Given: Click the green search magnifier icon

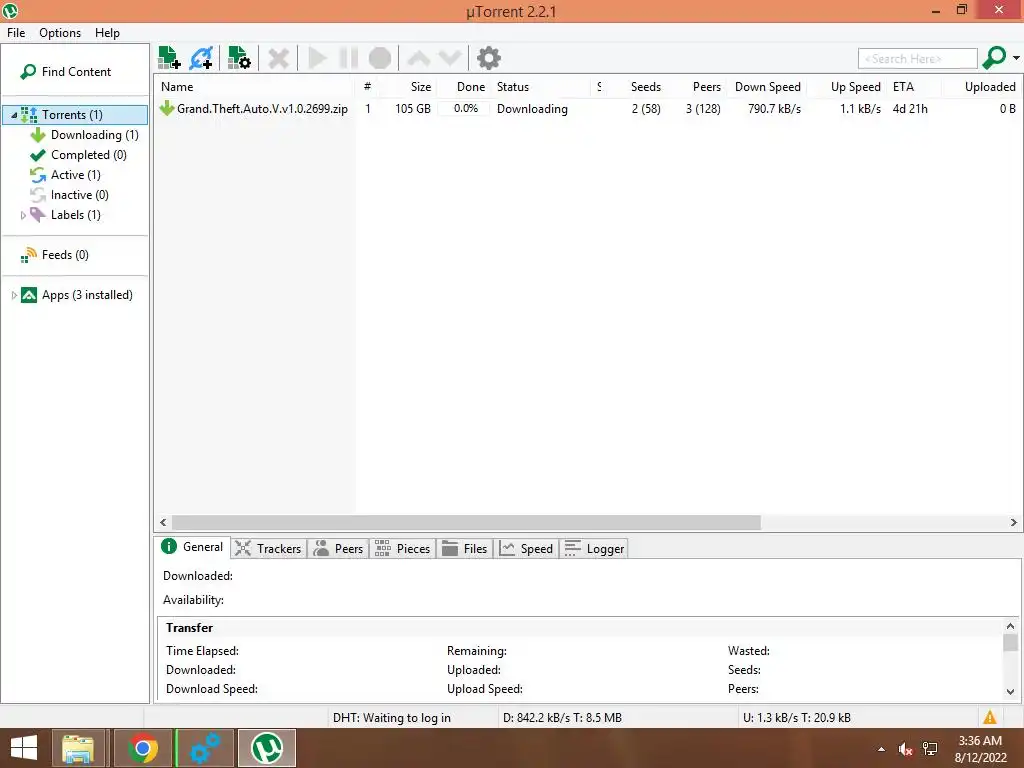Looking at the screenshot, I should tap(994, 57).
